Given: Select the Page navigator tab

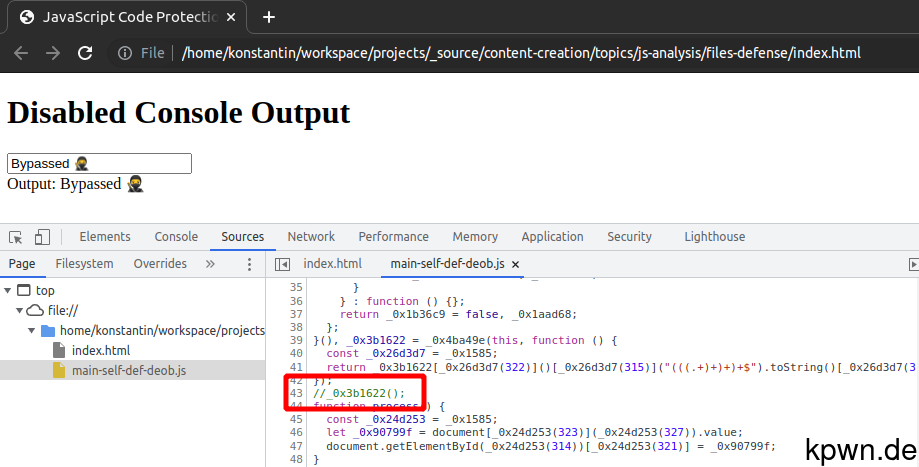Looking at the screenshot, I should [22, 264].
